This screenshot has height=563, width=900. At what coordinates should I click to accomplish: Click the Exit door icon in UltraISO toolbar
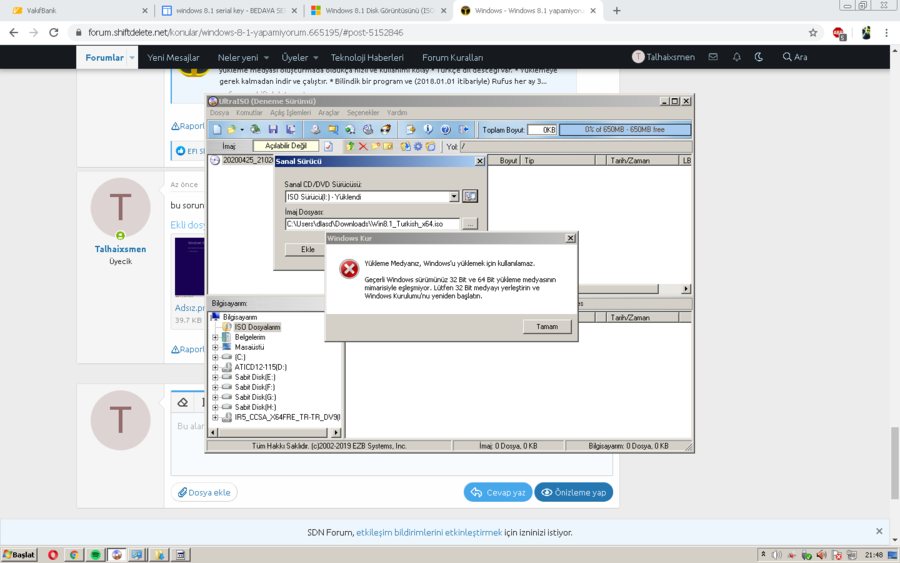[x=464, y=130]
